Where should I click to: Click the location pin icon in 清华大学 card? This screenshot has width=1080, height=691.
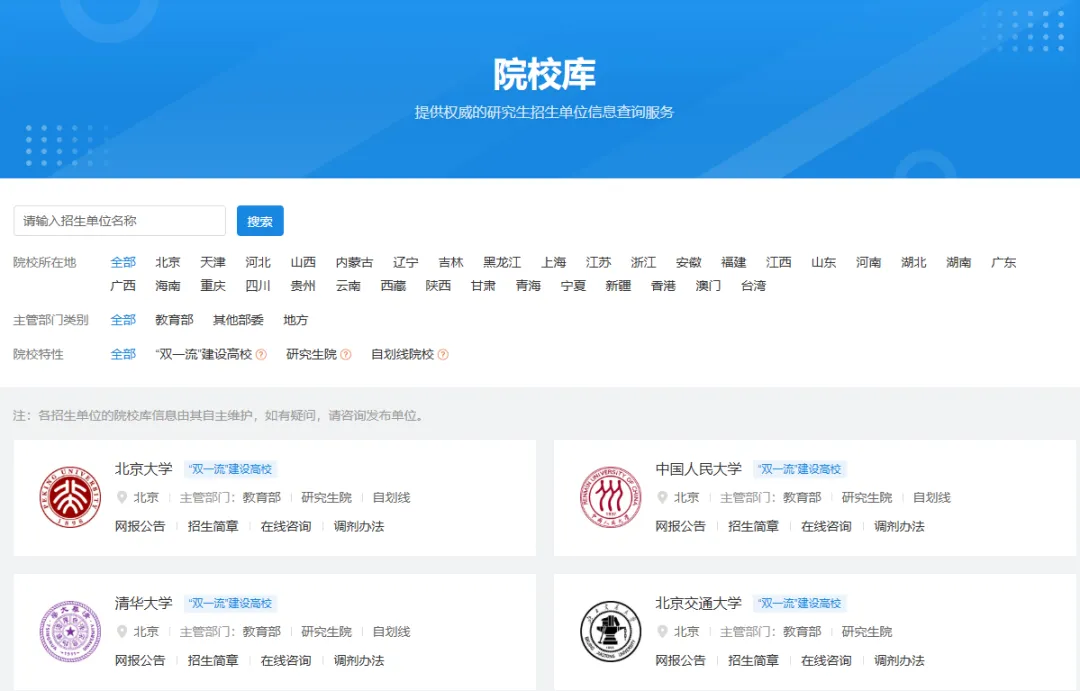[x=122, y=631]
